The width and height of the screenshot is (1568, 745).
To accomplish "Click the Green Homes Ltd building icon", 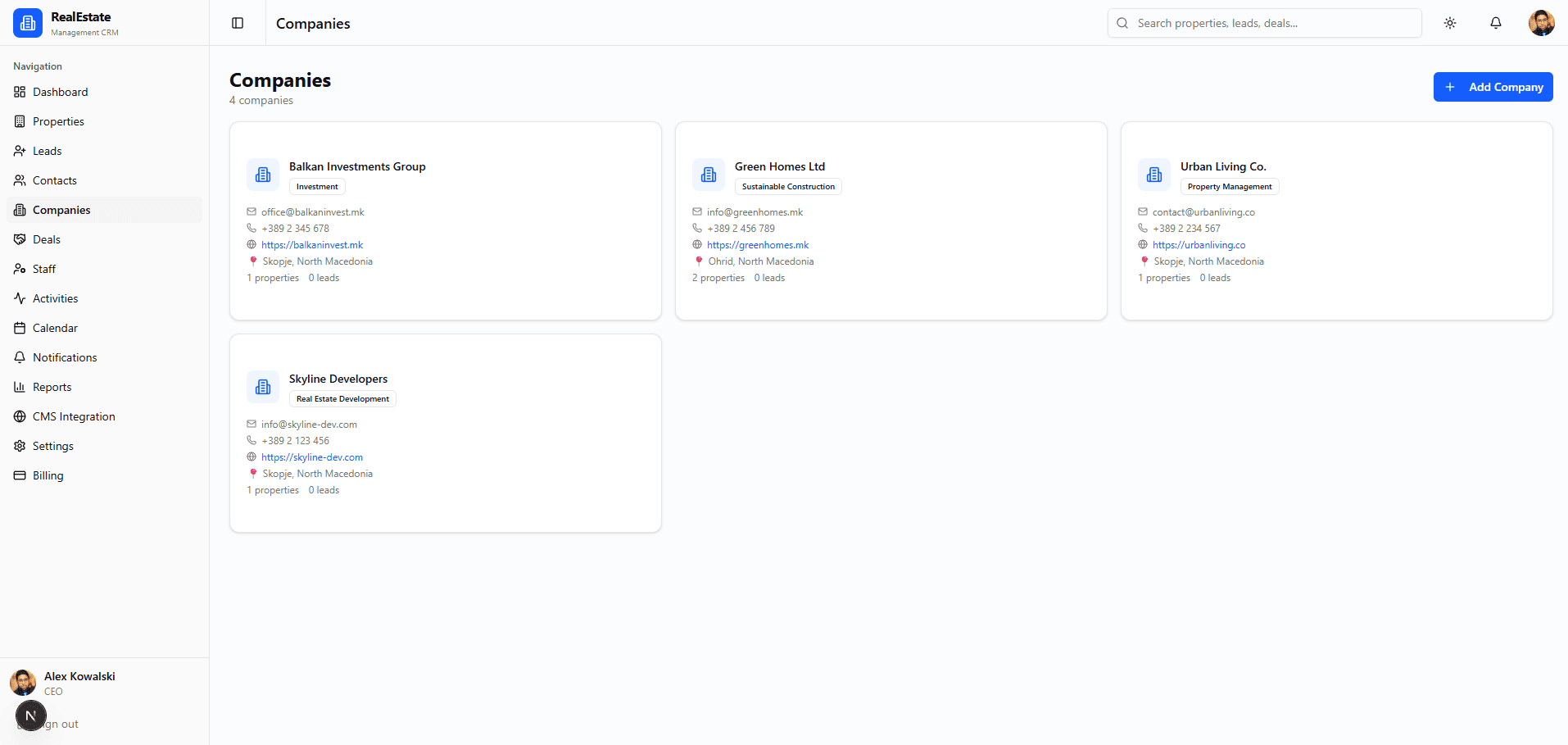I will pos(709,175).
